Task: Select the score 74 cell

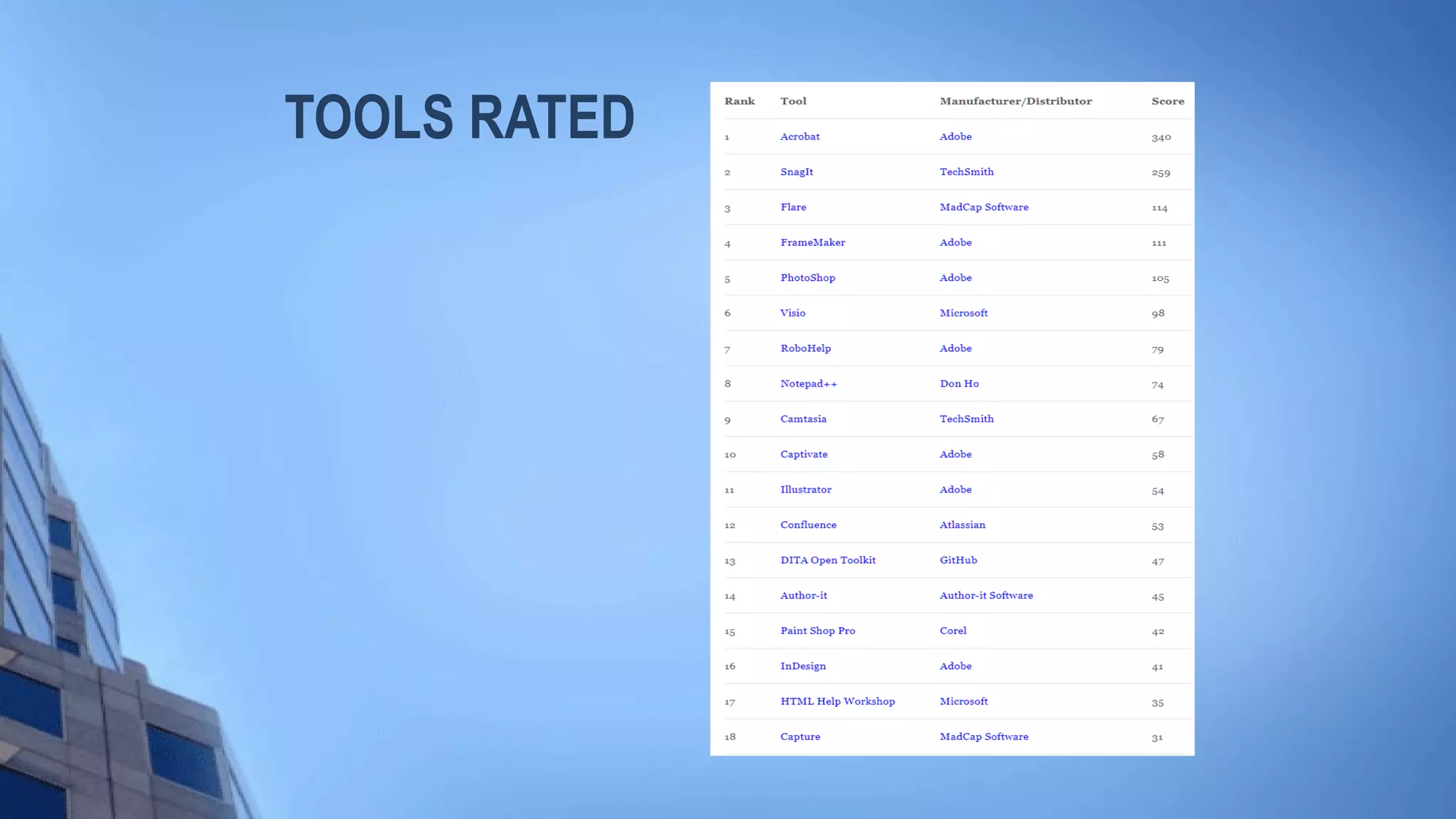Action: click(1157, 385)
